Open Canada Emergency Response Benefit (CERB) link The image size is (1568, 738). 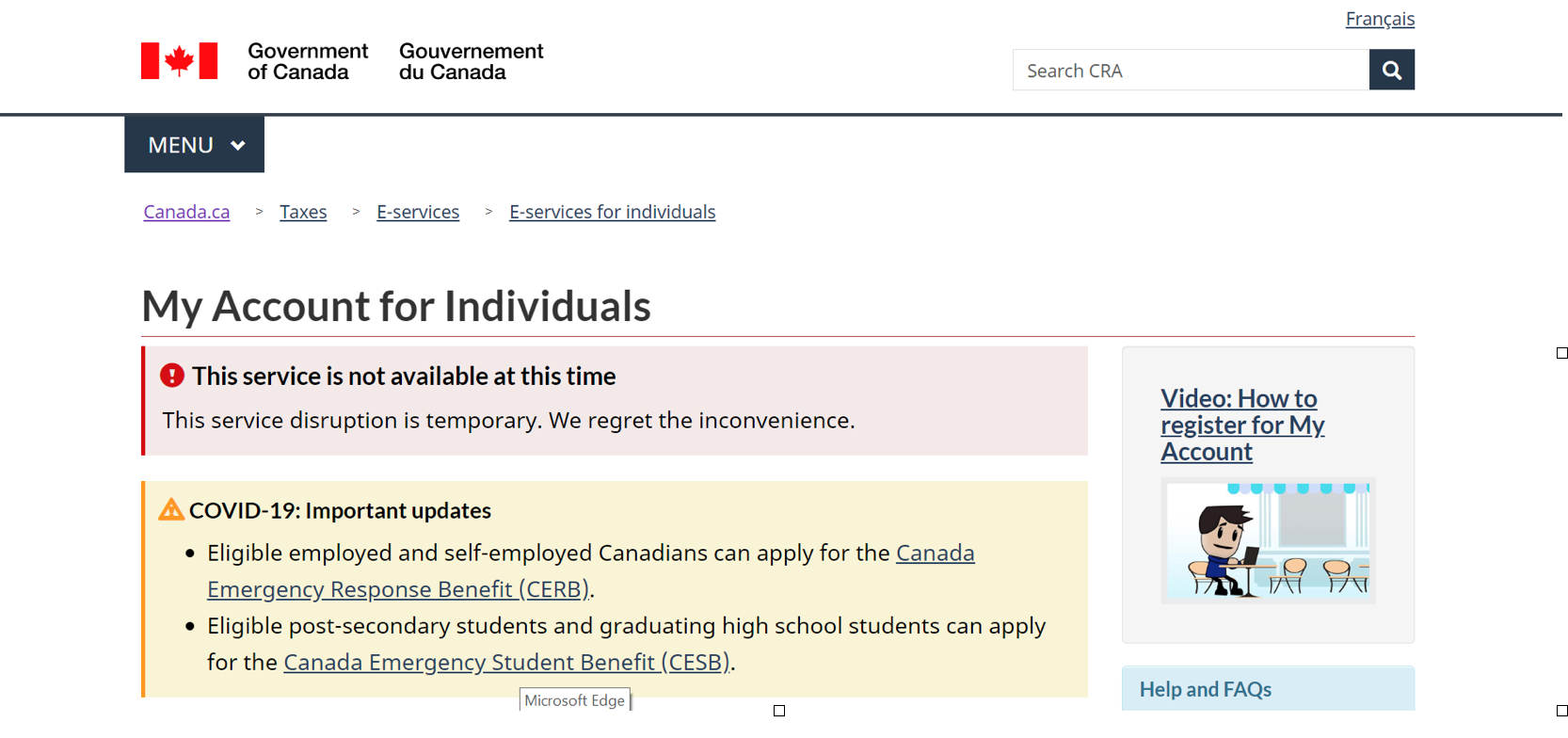[x=591, y=570]
